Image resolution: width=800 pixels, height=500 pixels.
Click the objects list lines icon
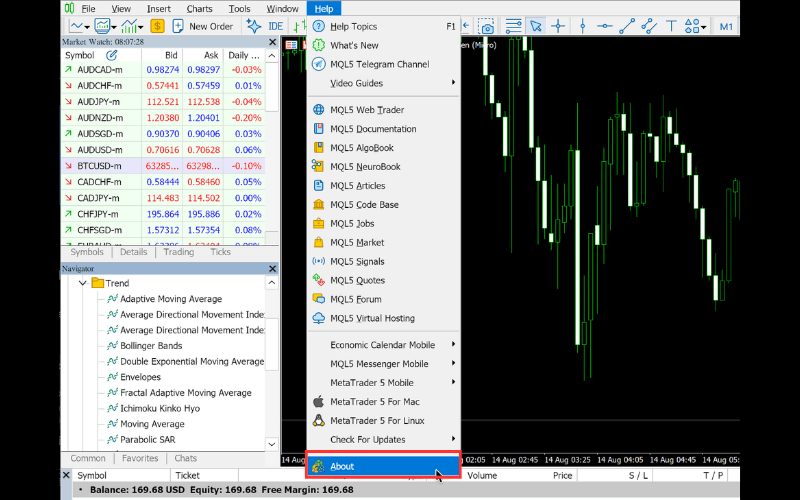point(513,26)
